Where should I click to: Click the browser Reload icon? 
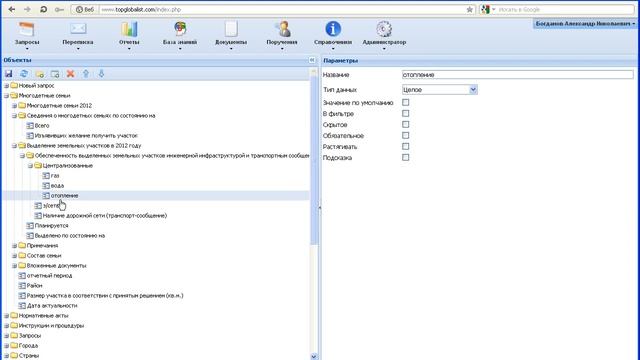(43, 9)
